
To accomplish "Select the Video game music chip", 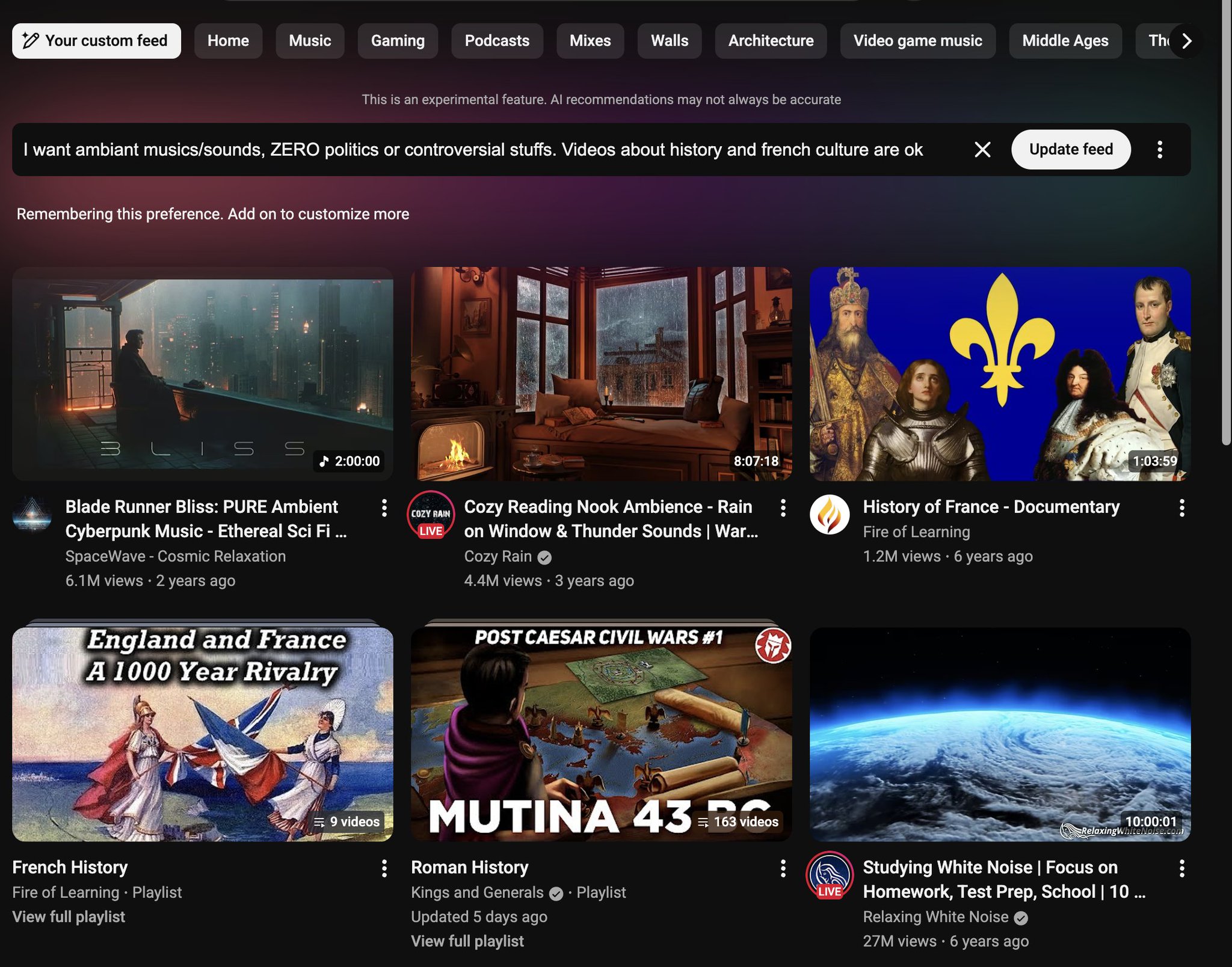I will click(917, 41).
